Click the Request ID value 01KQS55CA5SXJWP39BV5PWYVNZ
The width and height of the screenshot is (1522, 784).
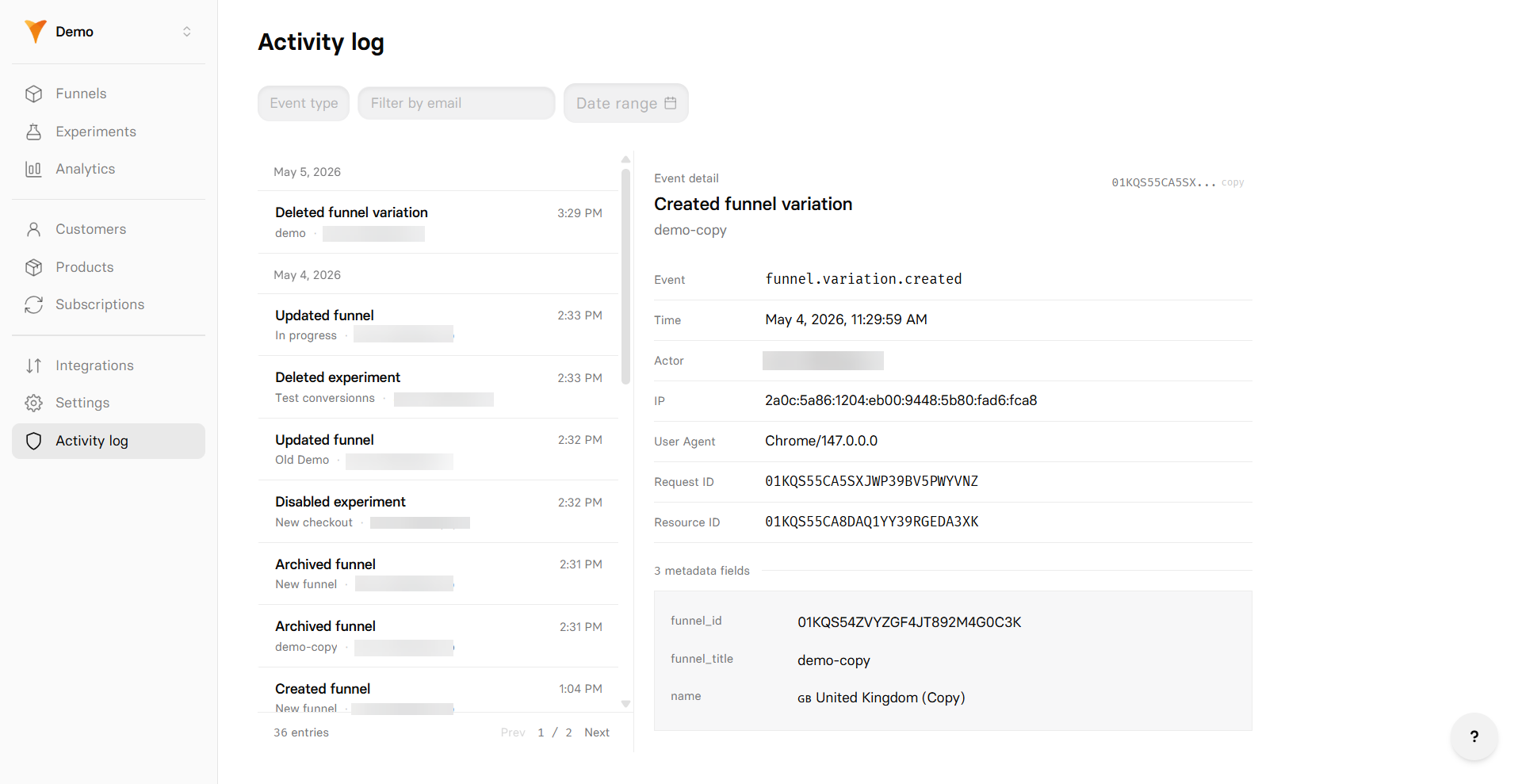click(x=871, y=481)
